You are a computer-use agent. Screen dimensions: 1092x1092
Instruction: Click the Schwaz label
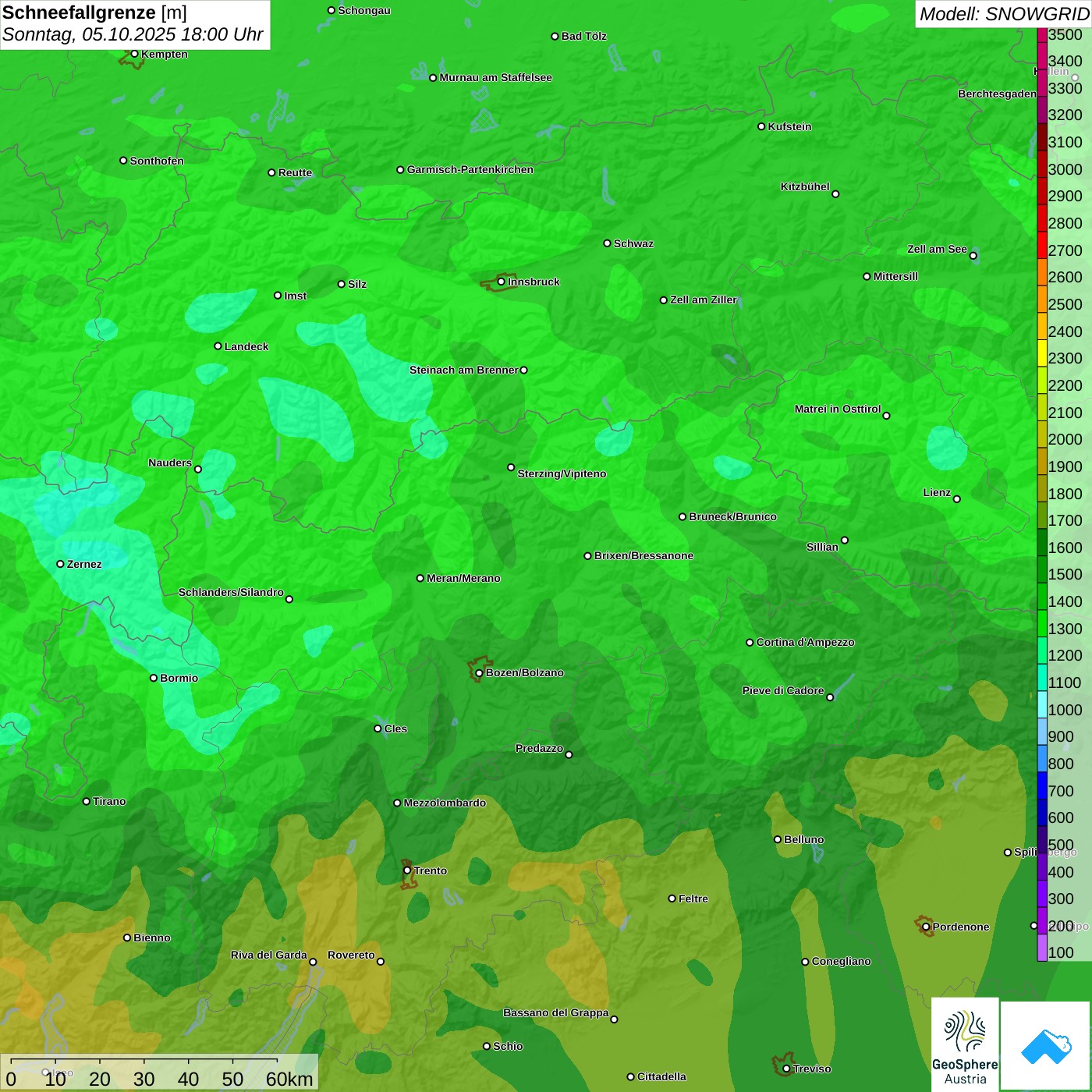[633, 243]
